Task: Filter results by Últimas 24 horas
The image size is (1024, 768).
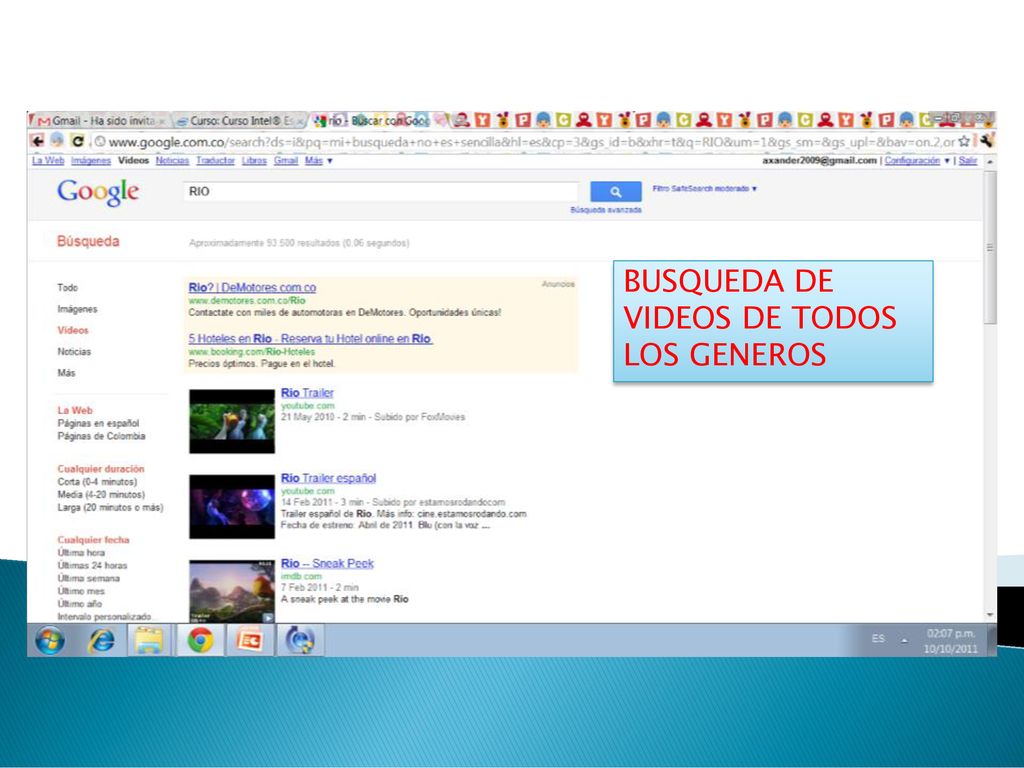Action: click(92, 566)
